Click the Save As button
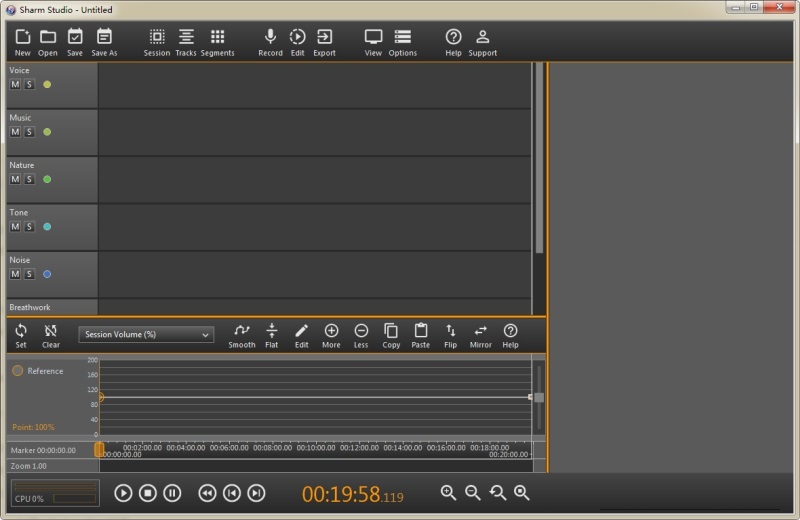The height and width of the screenshot is (520, 800). tap(104, 38)
